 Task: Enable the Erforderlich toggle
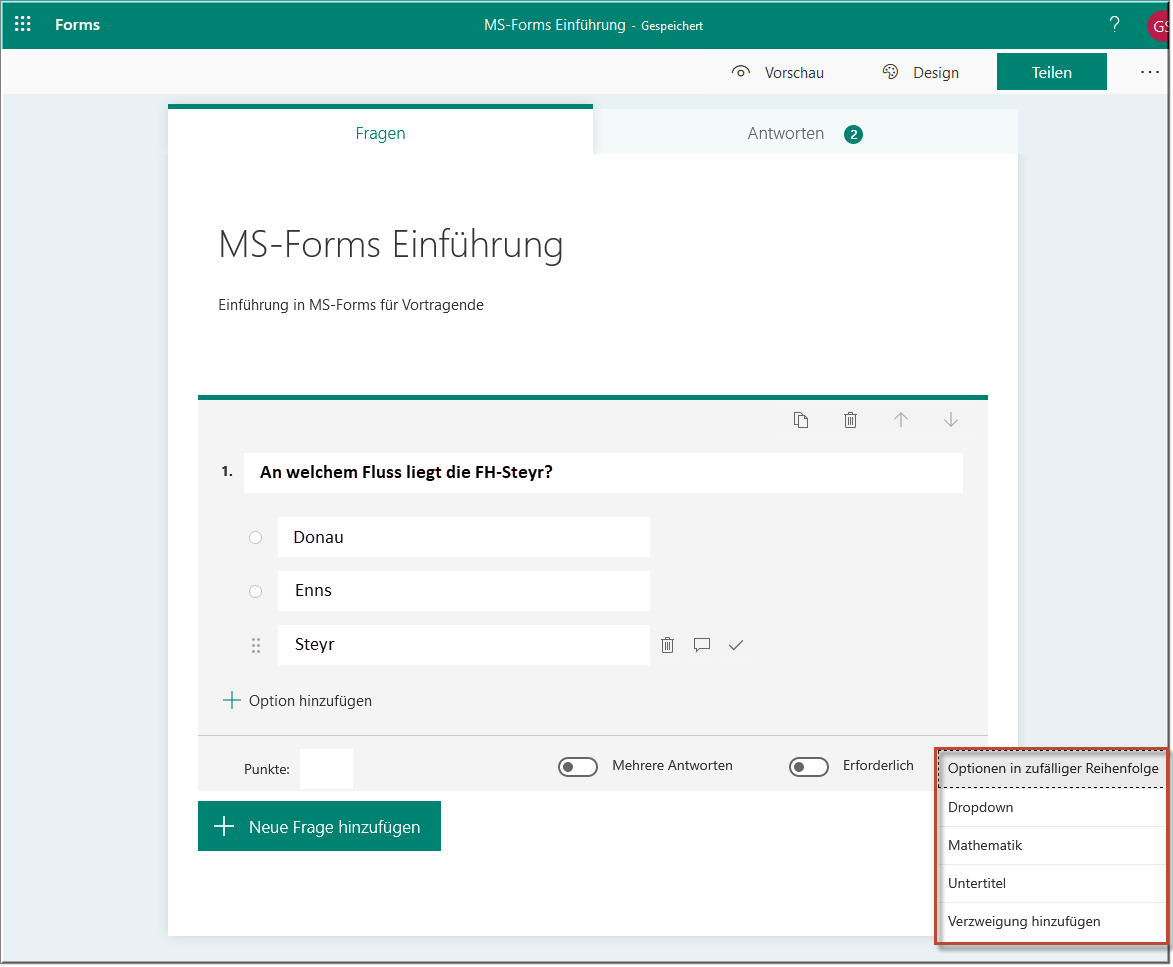(x=809, y=765)
